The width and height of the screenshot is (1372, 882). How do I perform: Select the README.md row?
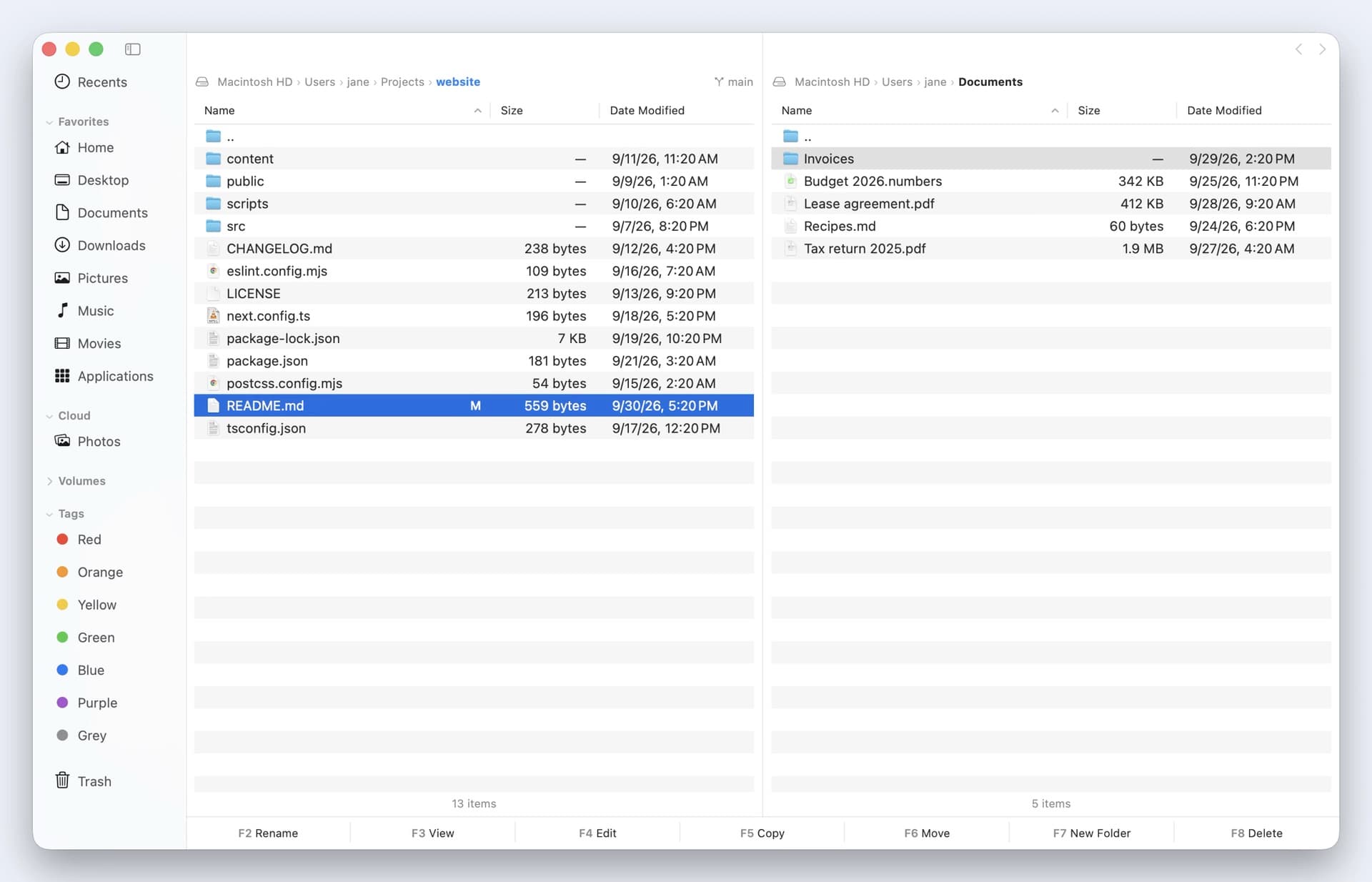click(x=474, y=406)
